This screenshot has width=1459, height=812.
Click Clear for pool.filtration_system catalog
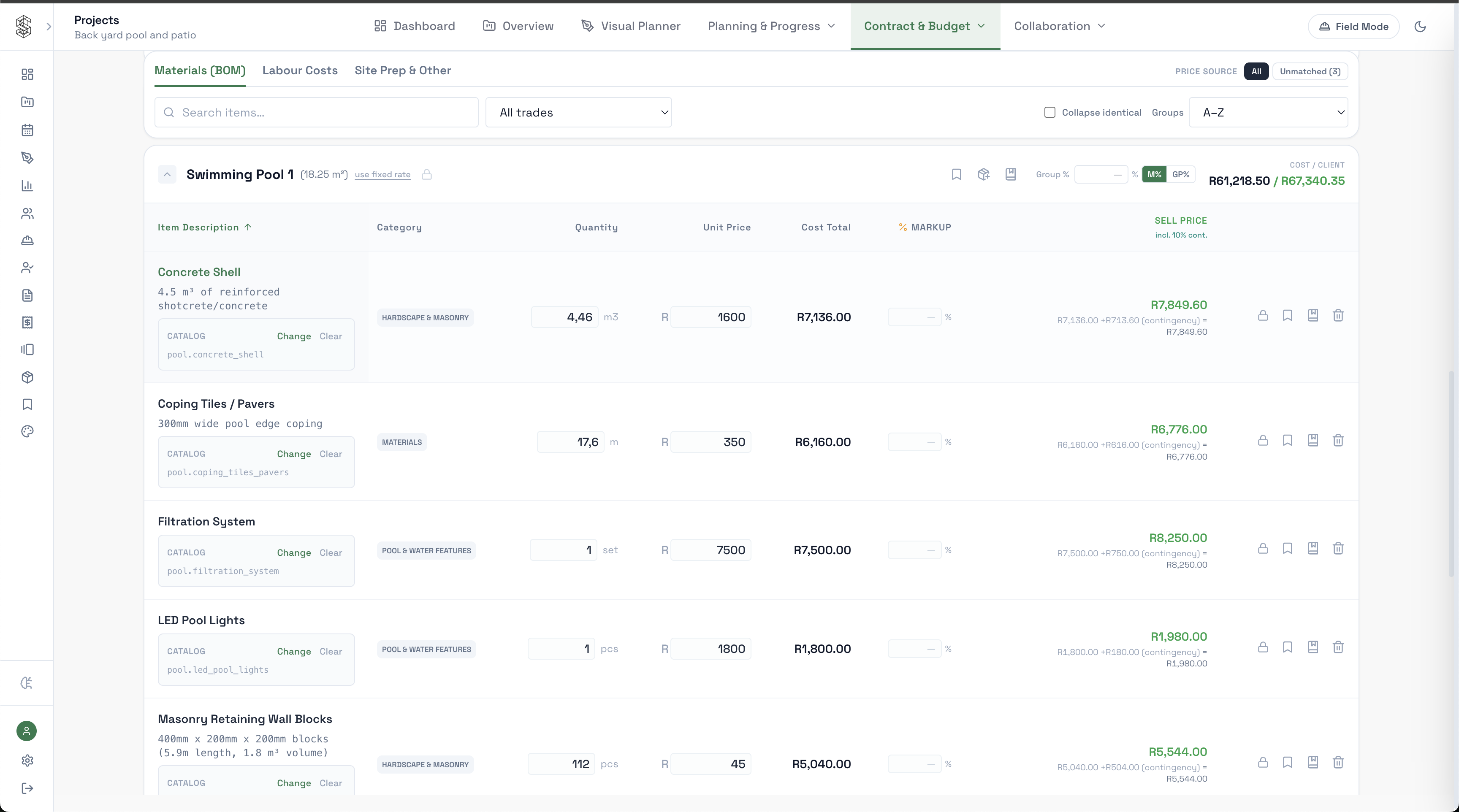331,553
